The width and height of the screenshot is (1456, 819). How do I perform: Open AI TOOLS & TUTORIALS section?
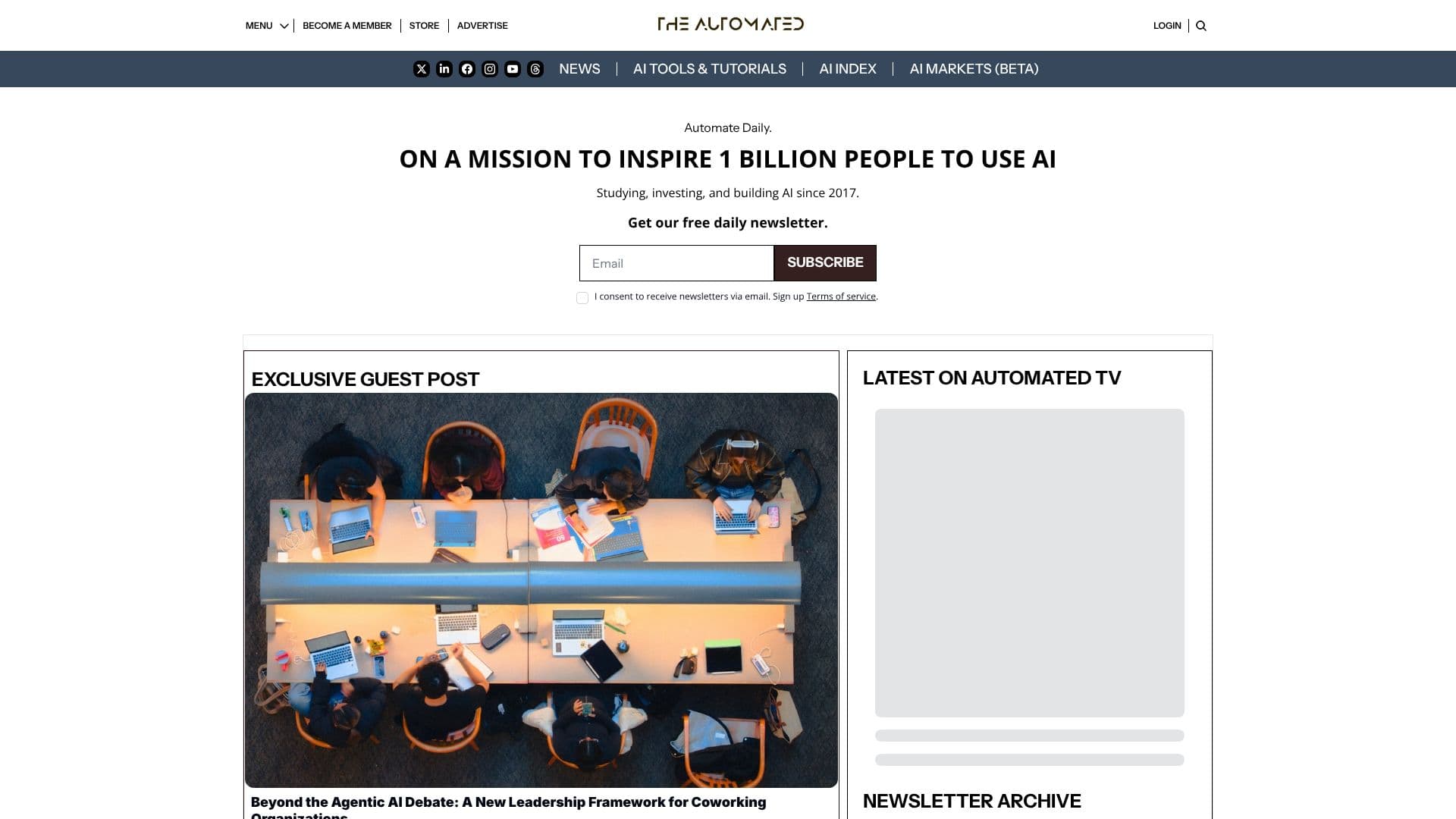pos(710,69)
